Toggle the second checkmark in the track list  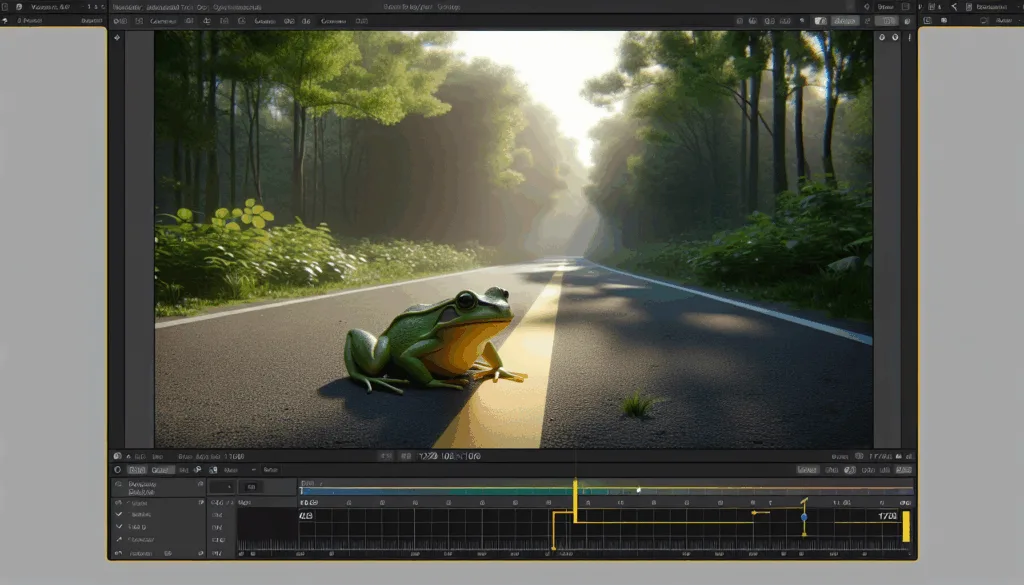[x=119, y=526]
